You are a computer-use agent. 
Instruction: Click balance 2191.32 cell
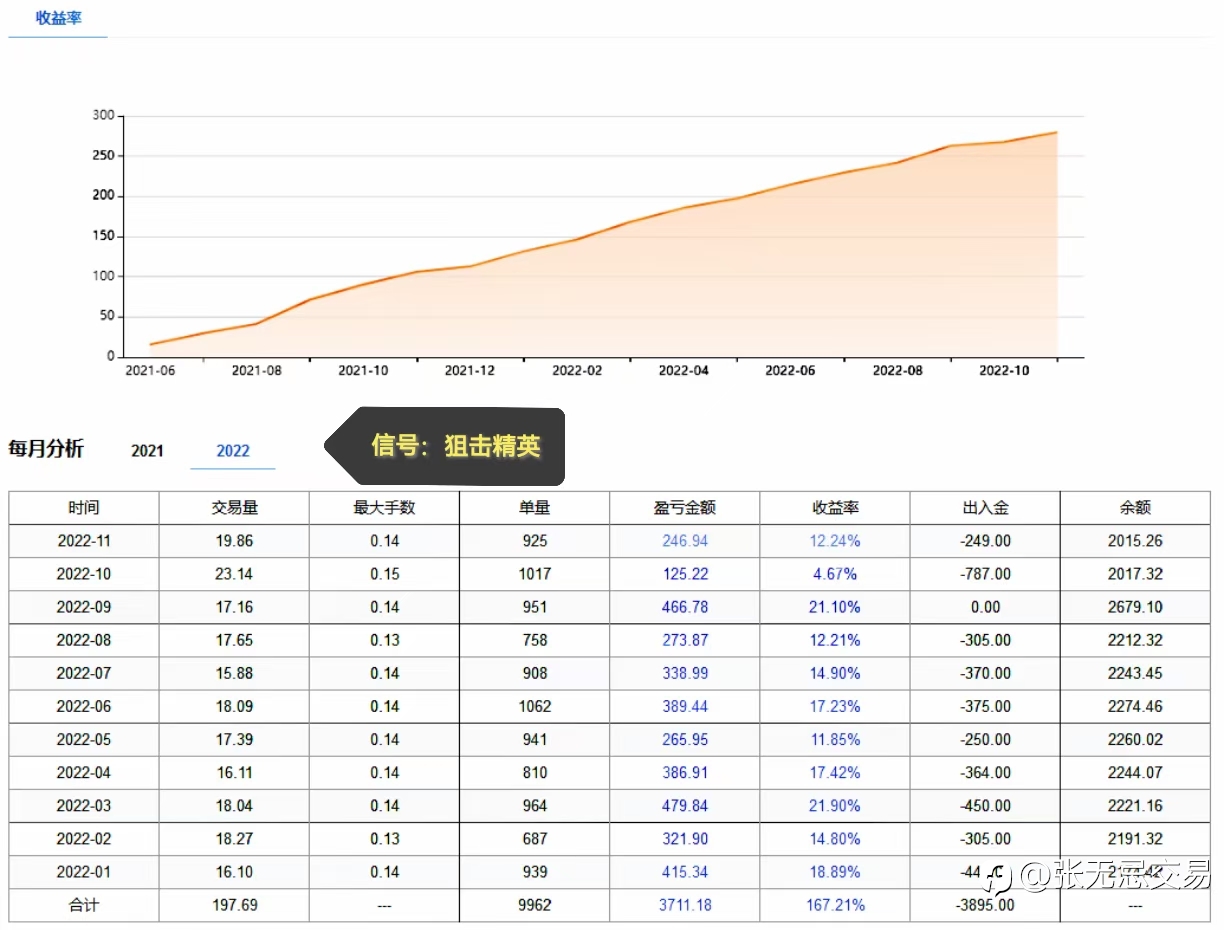point(1135,839)
